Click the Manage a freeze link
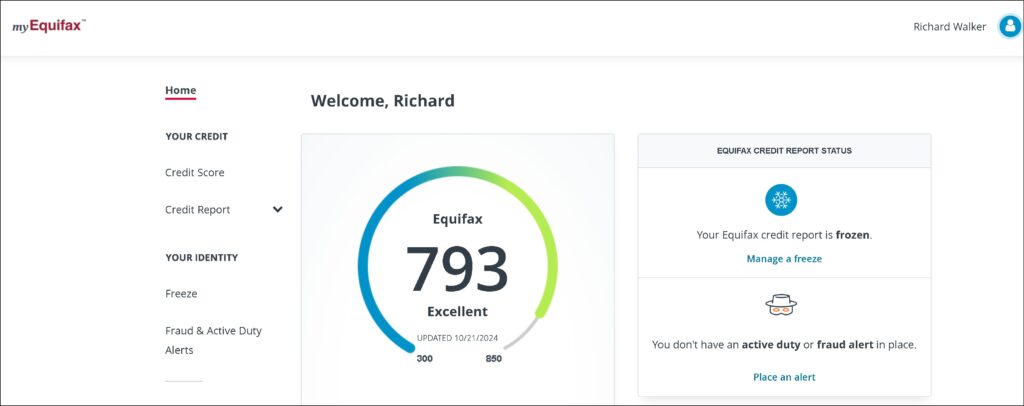The height and width of the screenshot is (406, 1024). [x=784, y=258]
